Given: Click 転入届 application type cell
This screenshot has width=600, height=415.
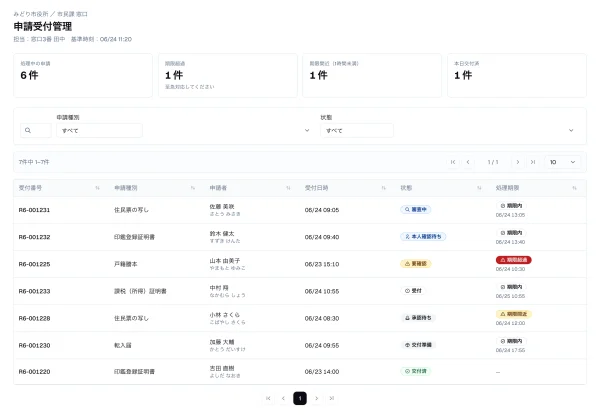Looking at the screenshot, I should pos(123,345).
